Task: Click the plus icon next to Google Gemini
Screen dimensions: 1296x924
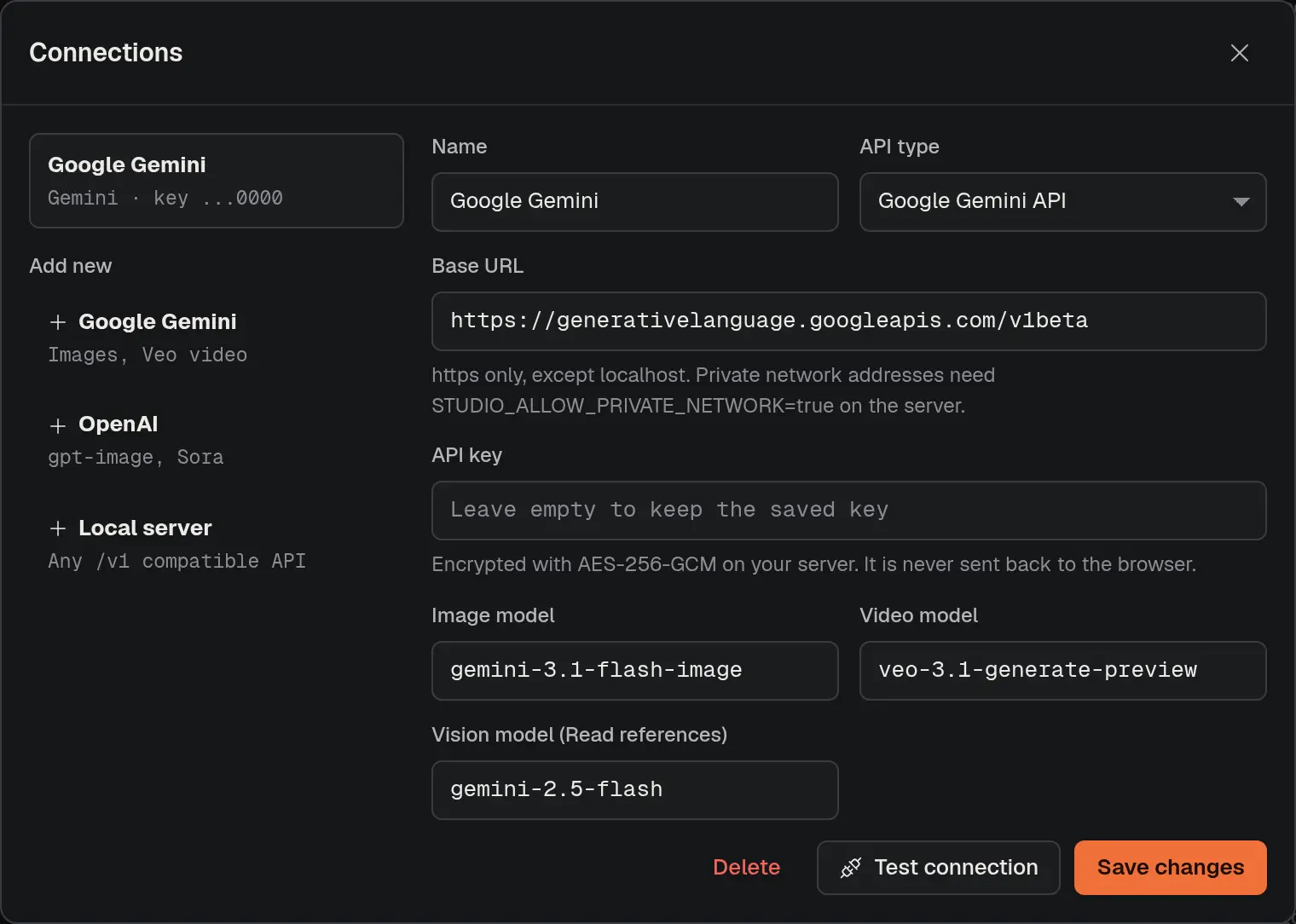Action: pos(58,322)
